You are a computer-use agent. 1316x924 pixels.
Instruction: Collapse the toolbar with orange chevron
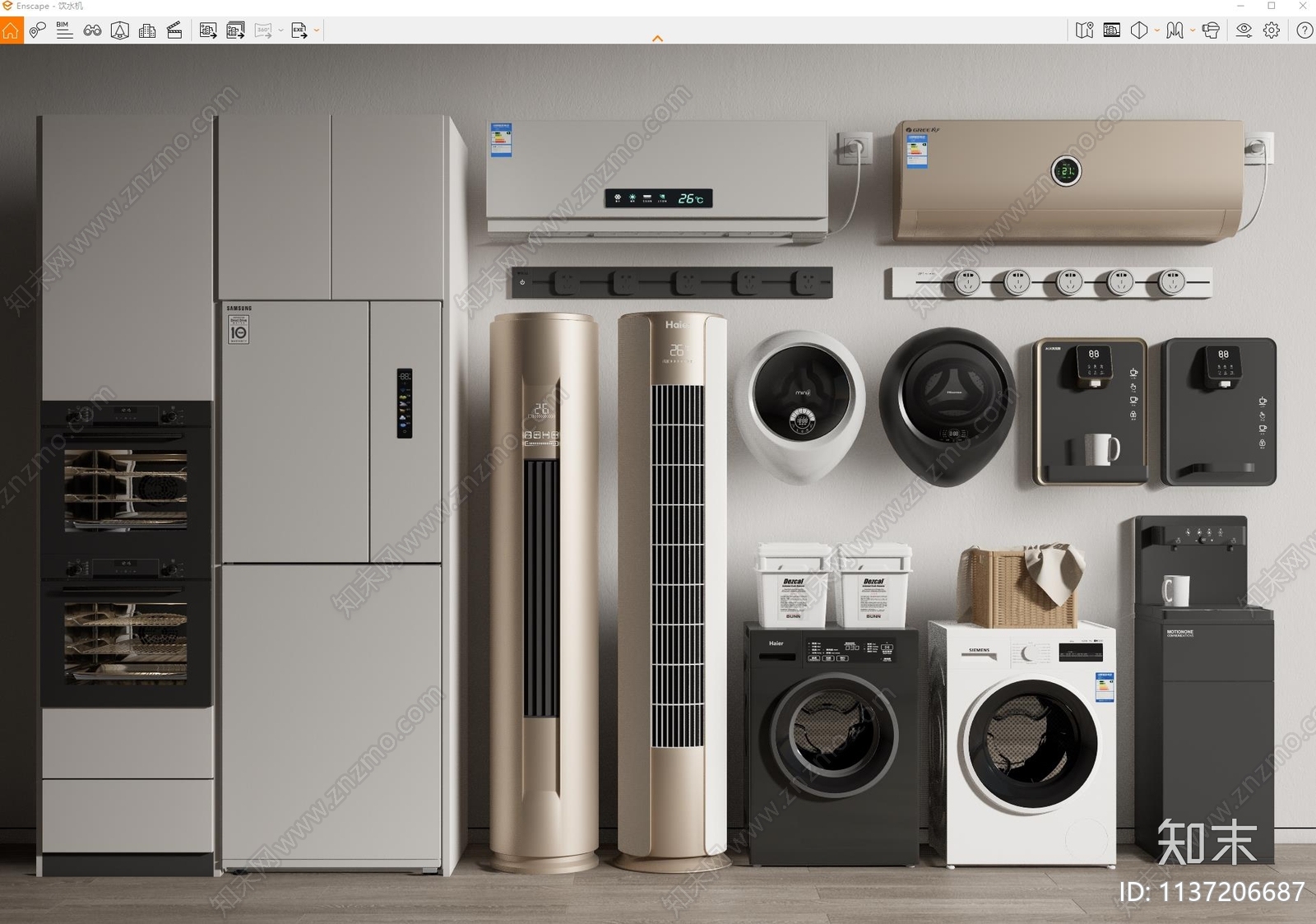(x=657, y=39)
